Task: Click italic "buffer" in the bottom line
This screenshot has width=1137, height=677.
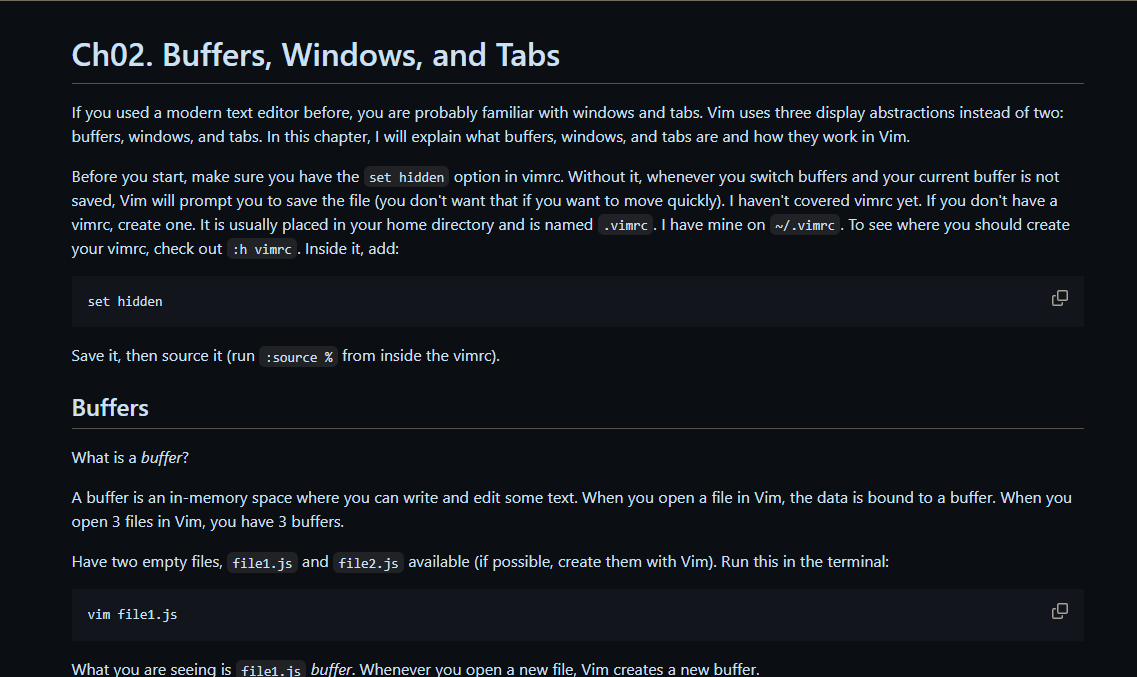Action: coord(331,670)
